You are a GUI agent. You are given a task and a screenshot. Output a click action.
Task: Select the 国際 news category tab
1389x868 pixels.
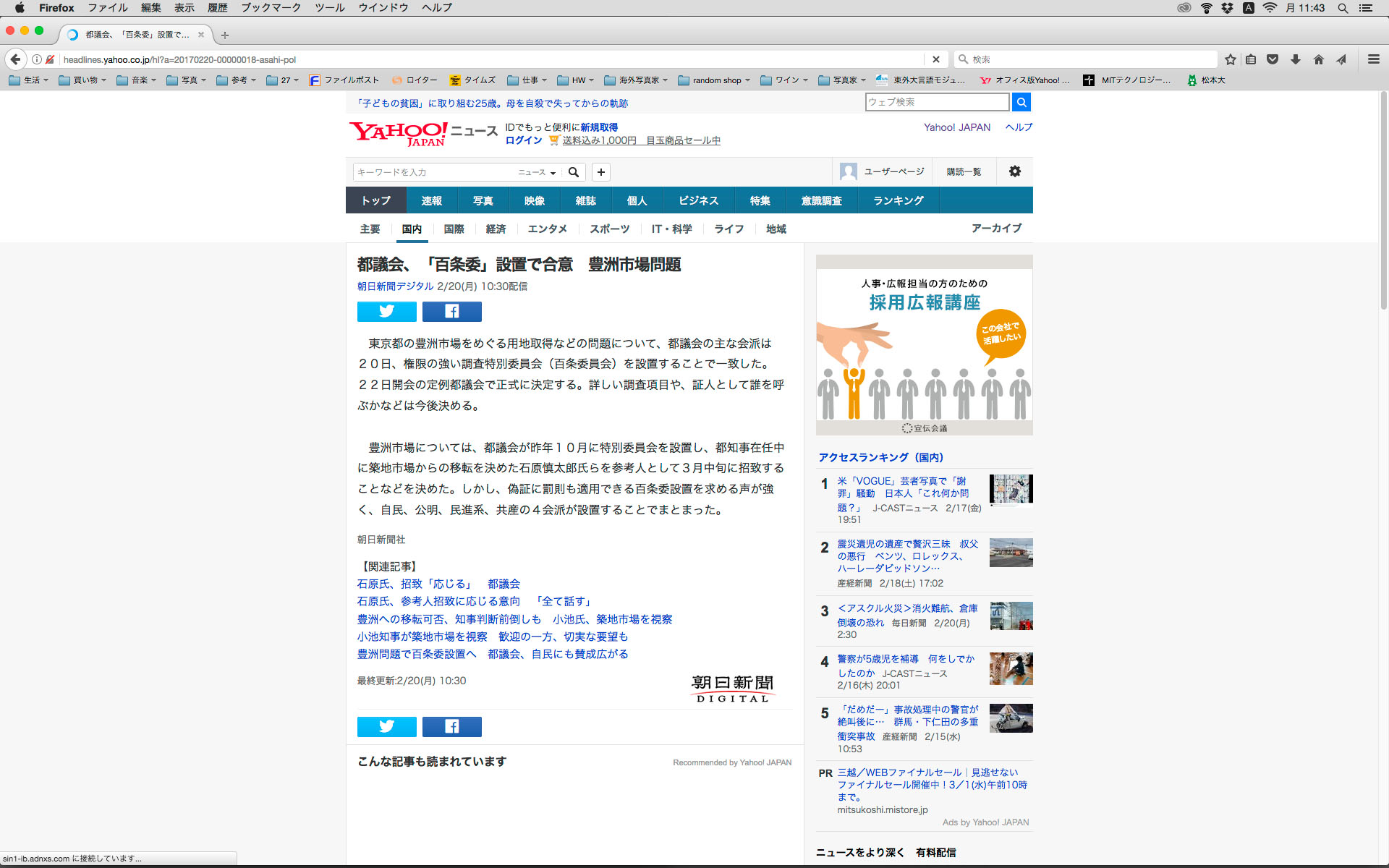[454, 229]
